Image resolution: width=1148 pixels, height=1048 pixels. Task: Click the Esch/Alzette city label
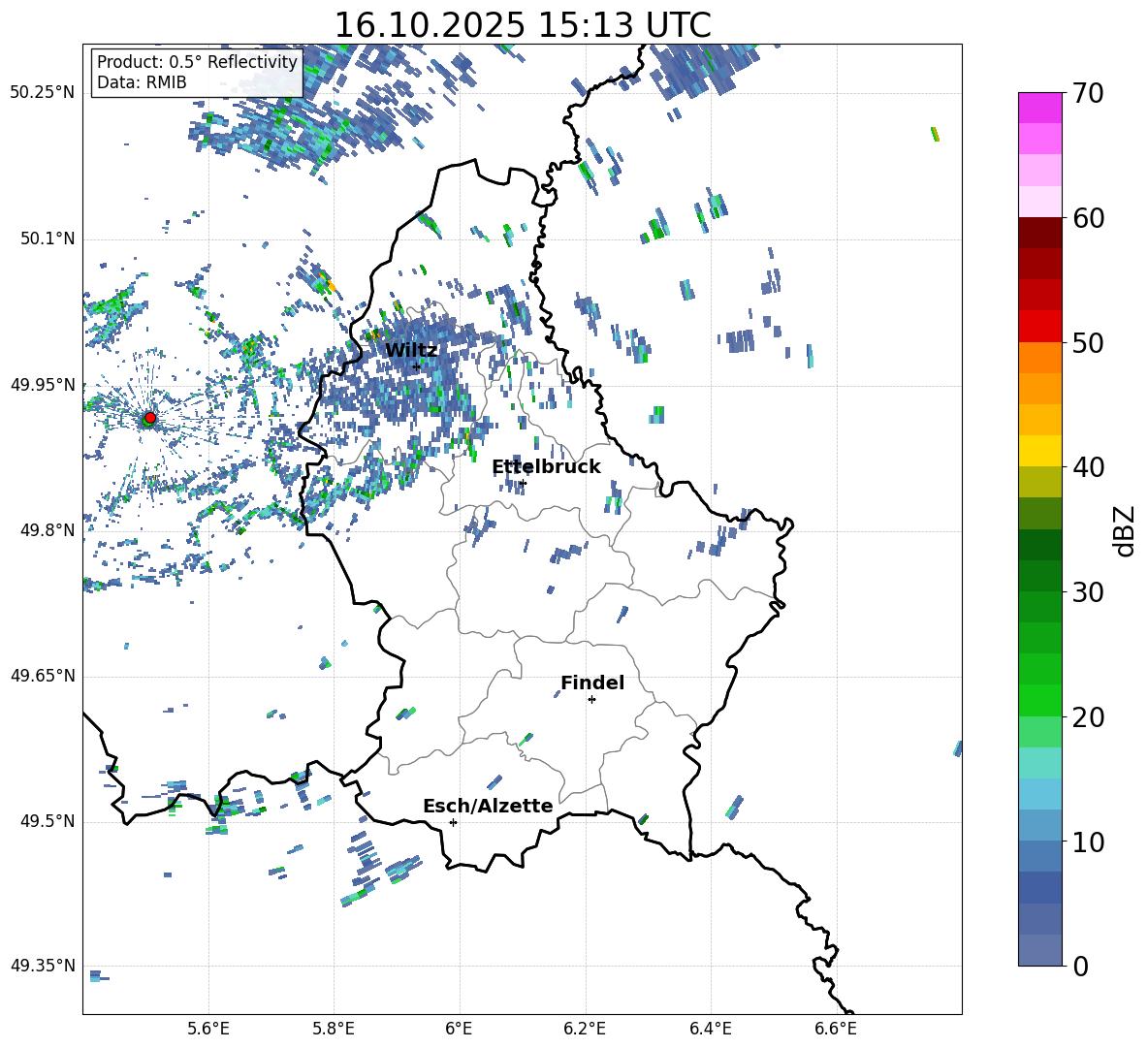pyautogui.click(x=488, y=806)
